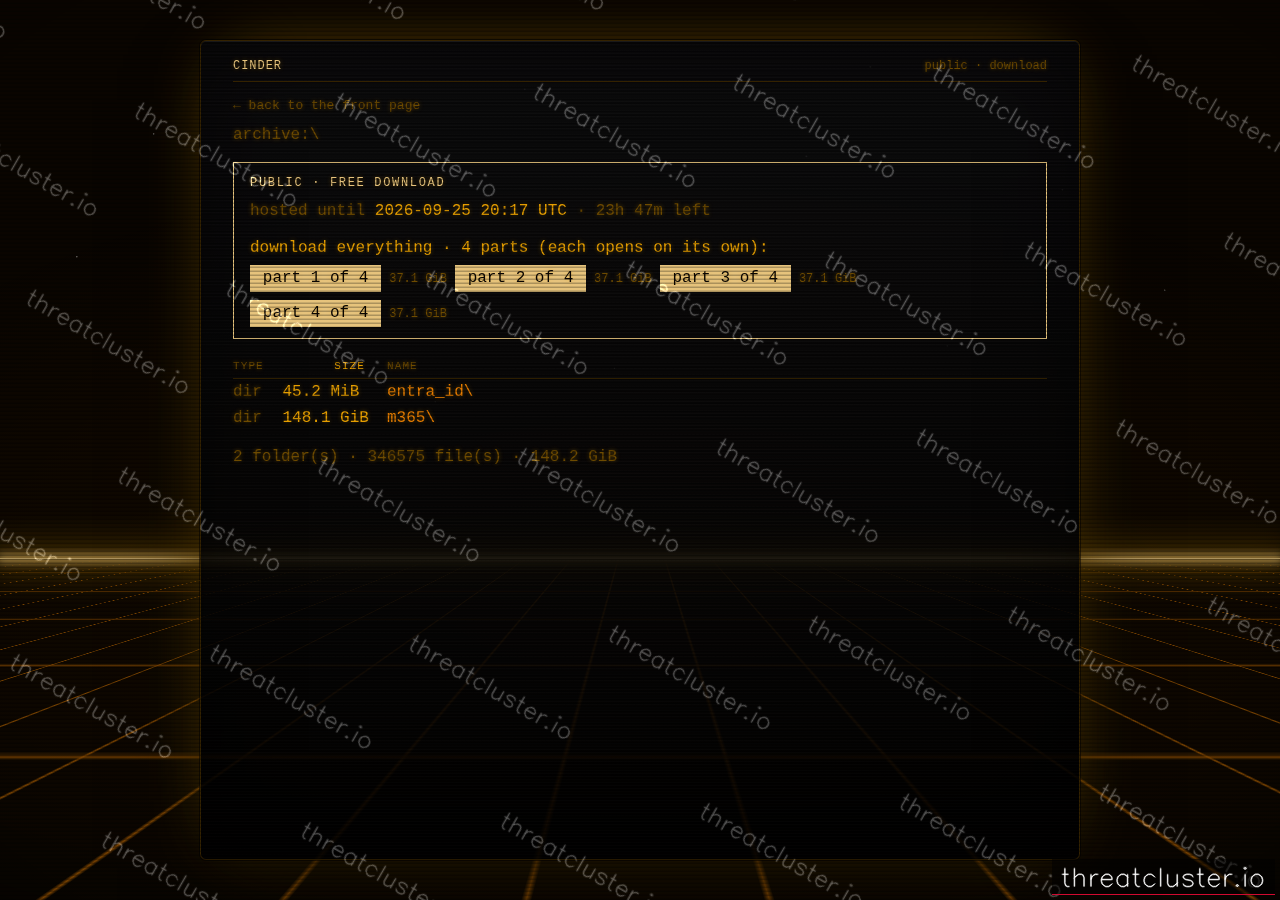Click the 'download everything · 4 parts' line
1280x900 pixels.
509,247
